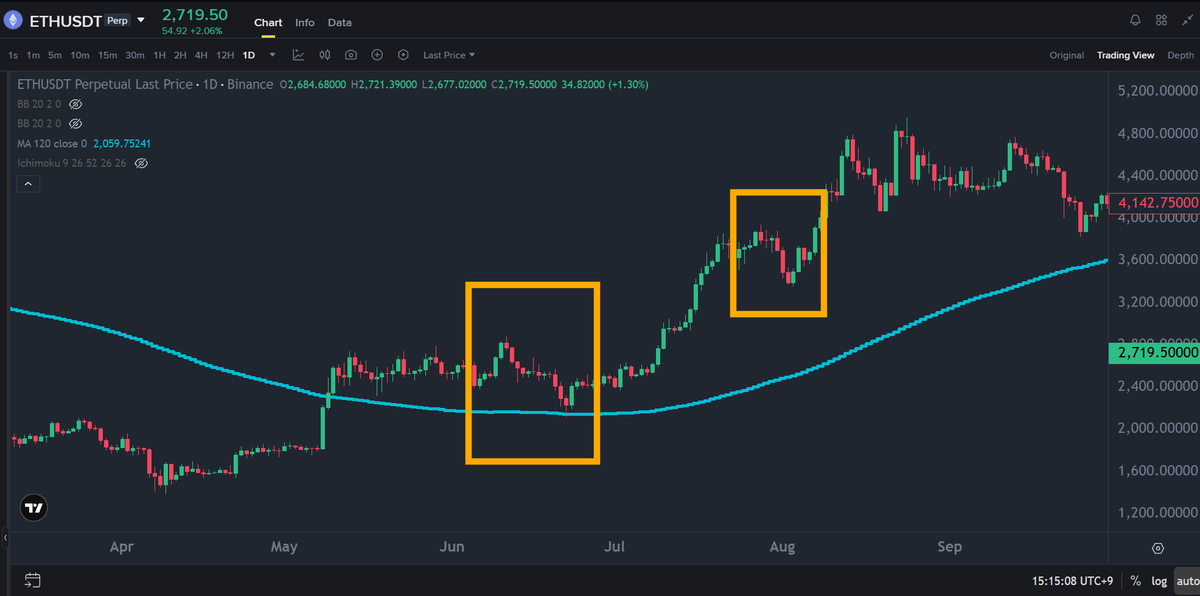Select the 4H interval
This screenshot has width=1200, height=596.
[x=201, y=55]
